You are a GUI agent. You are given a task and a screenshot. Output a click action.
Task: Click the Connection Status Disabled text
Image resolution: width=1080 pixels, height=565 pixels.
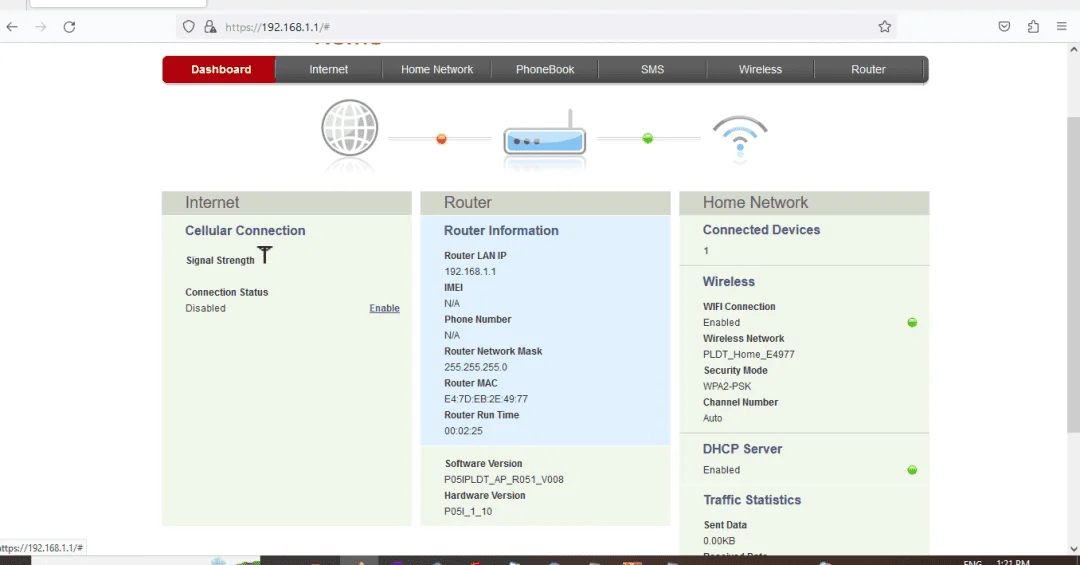pos(205,308)
